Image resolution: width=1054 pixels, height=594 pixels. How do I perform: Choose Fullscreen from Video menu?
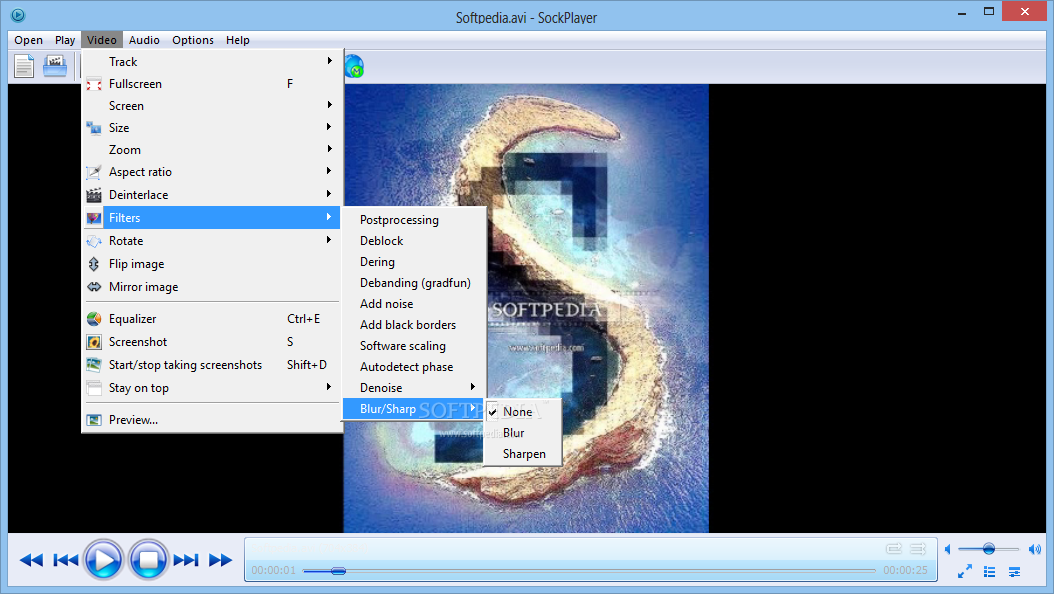click(212, 84)
